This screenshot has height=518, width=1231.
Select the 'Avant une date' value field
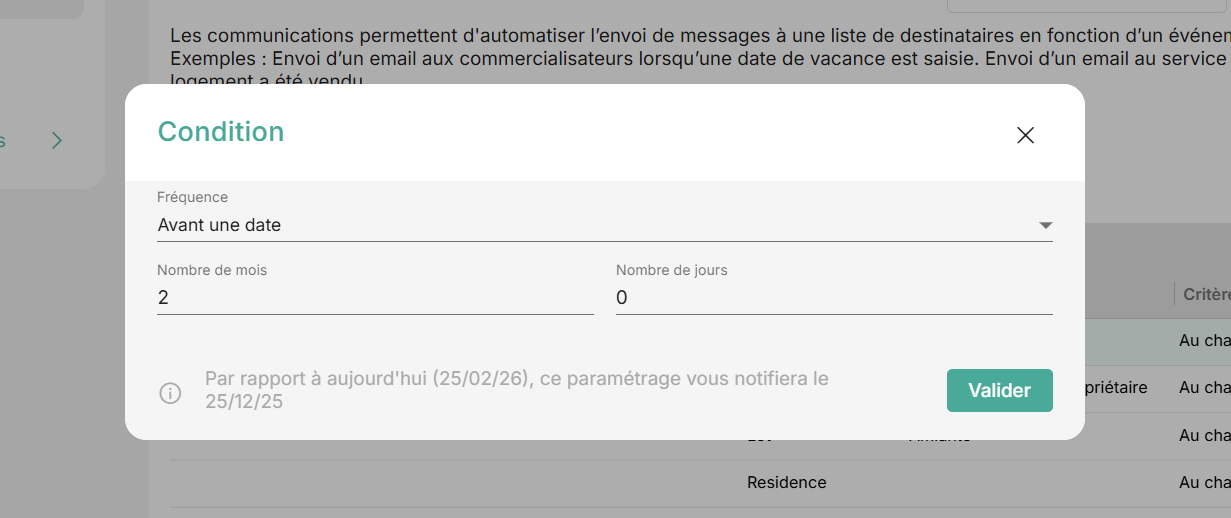(590, 225)
